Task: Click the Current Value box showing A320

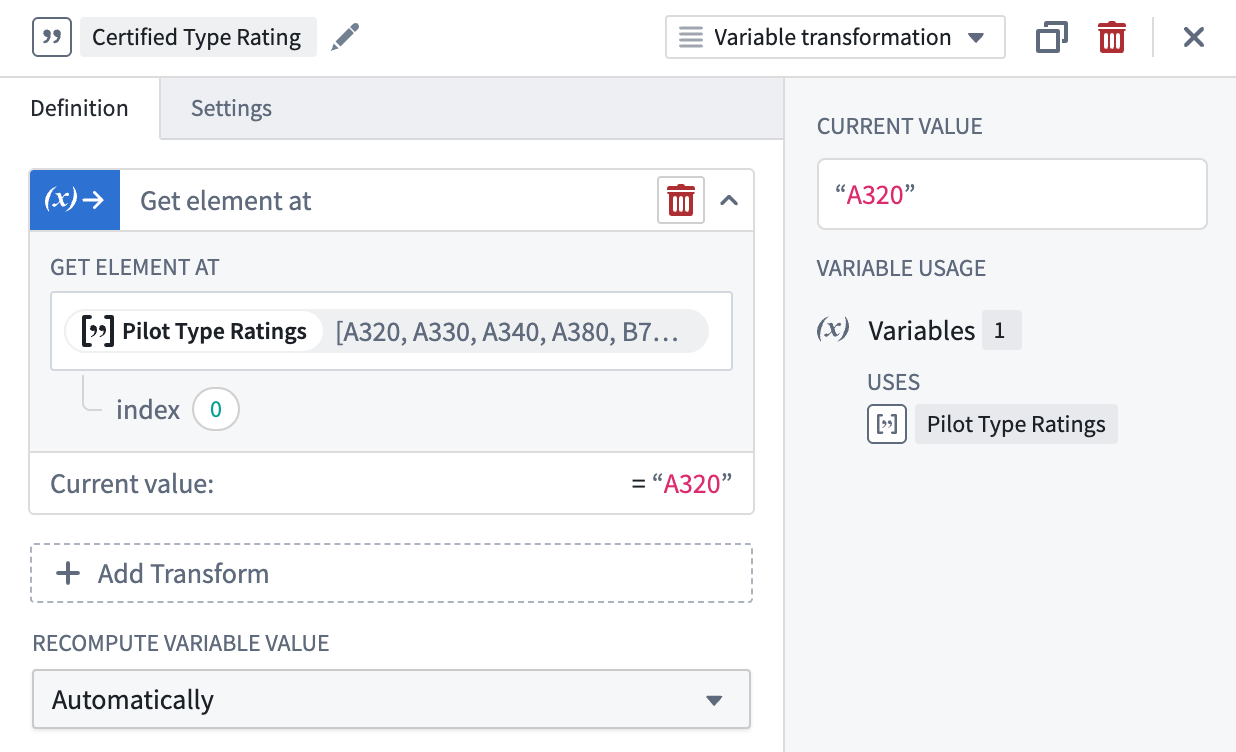Action: point(1011,194)
